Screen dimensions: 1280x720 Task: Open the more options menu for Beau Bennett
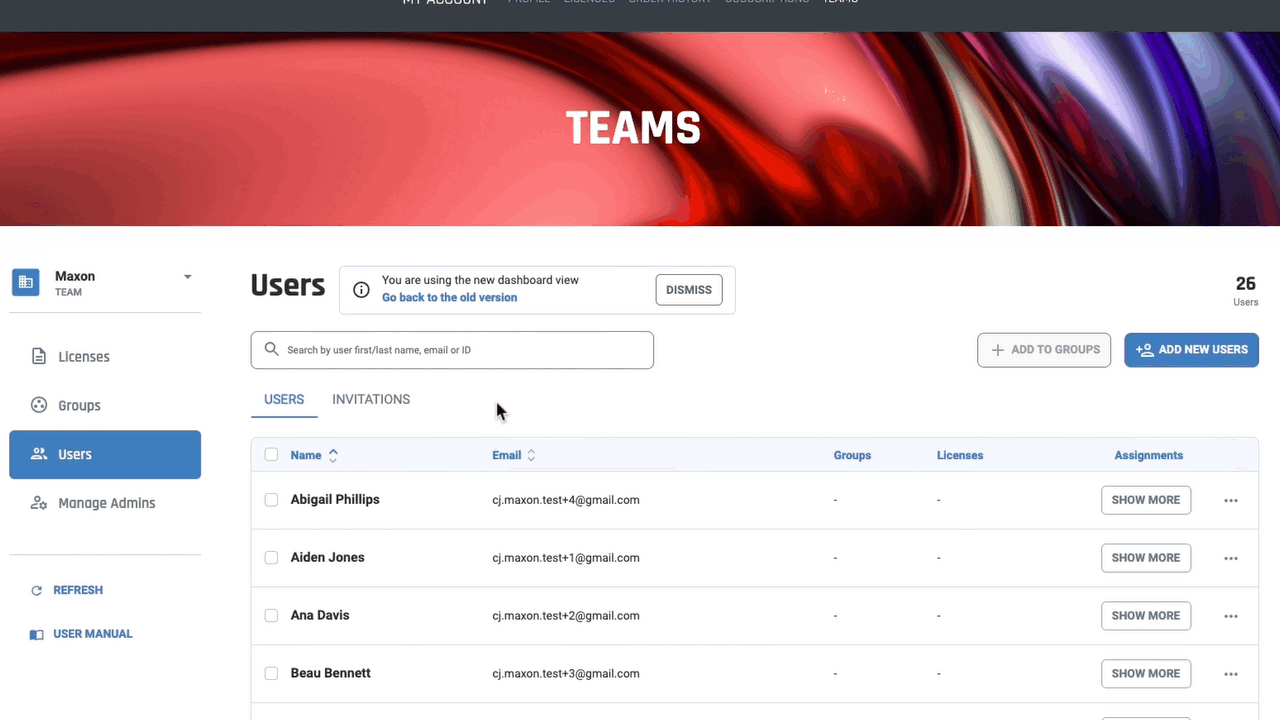point(1231,674)
